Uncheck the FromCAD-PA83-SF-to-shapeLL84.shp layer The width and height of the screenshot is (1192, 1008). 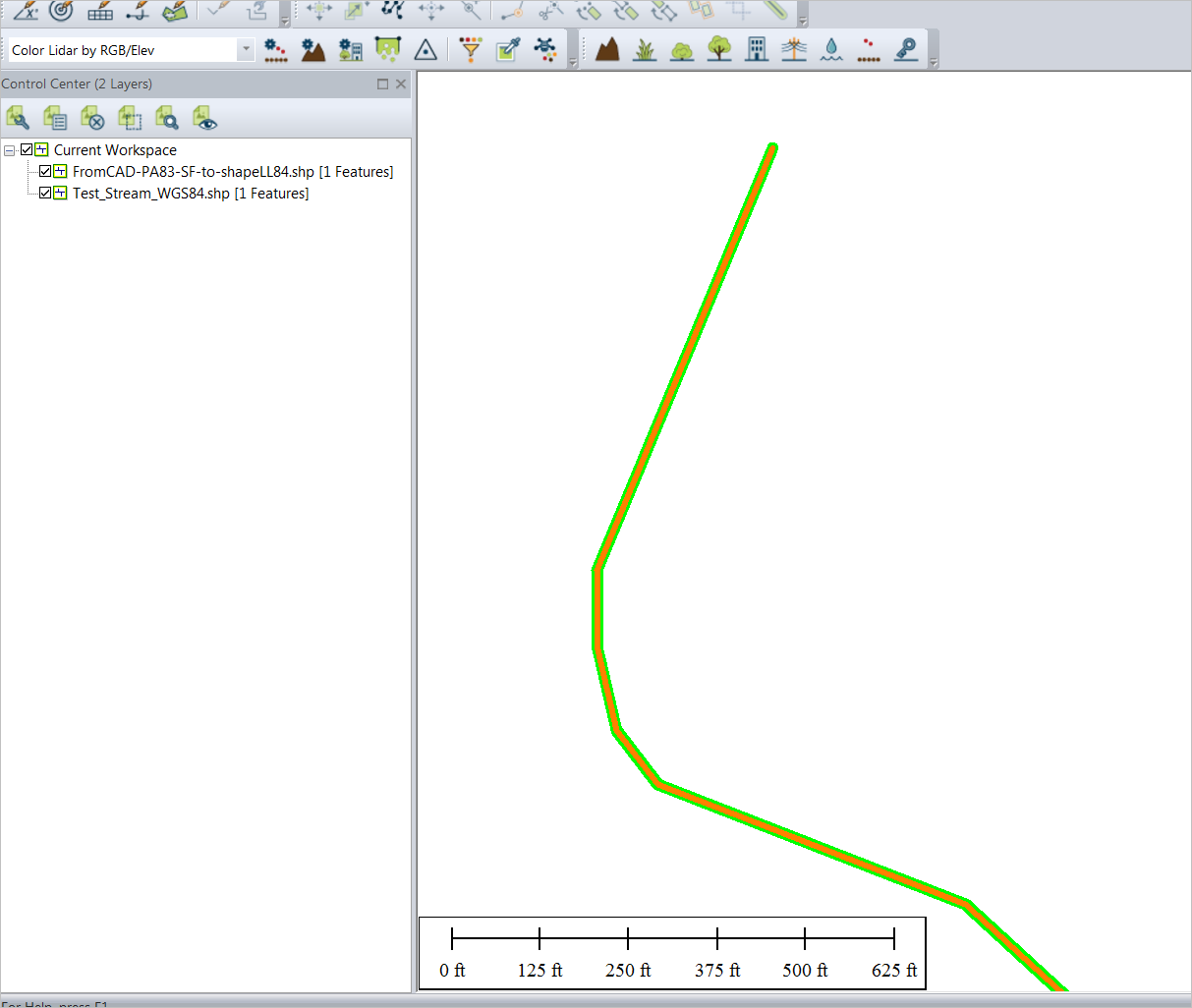tap(45, 171)
